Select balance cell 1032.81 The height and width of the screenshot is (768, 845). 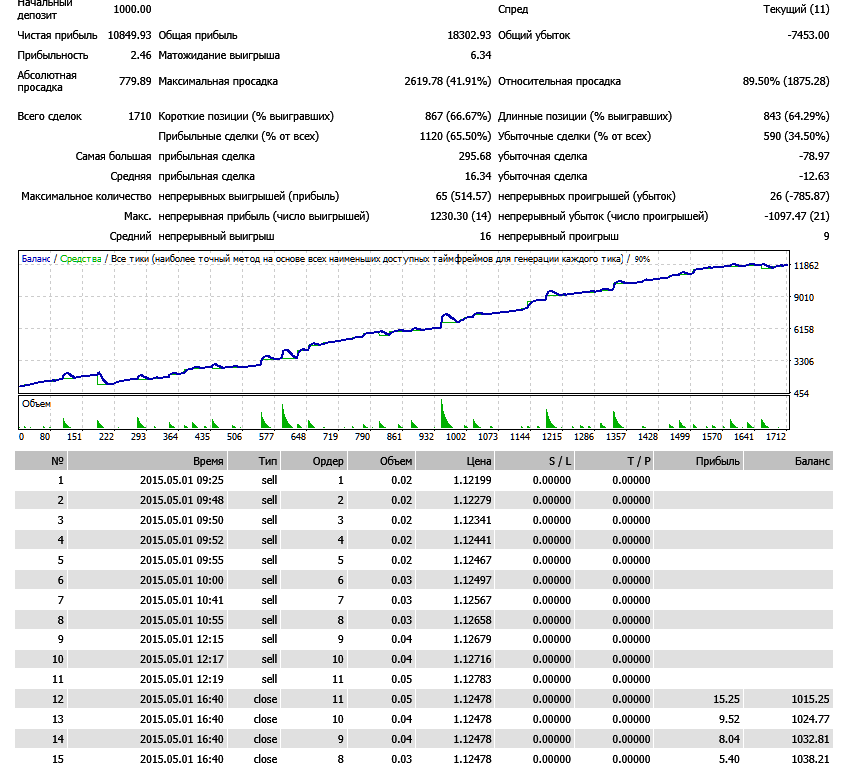pos(810,738)
